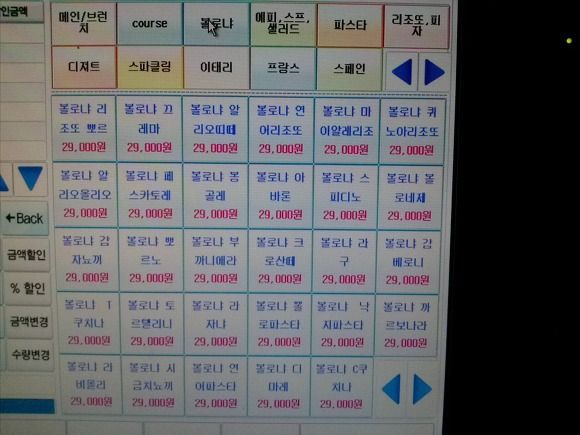Select menu item 볼로냐 마이알레리조
Image resolution: width=580 pixels, height=435 pixels.
tap(346, 131)
